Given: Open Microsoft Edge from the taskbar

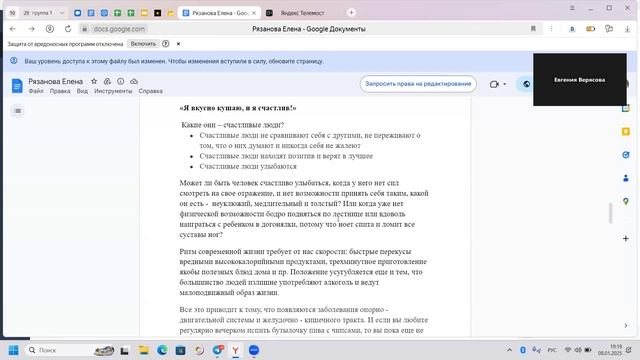Looking at the screenshot, I should [x=162, y=350].
